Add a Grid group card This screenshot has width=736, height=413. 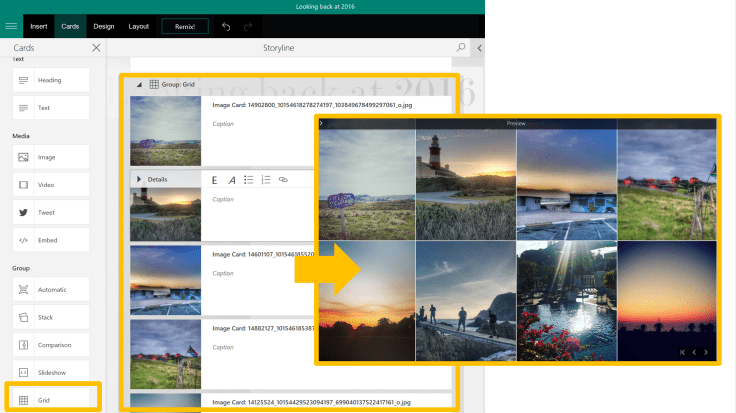click(x=52, y=399)
